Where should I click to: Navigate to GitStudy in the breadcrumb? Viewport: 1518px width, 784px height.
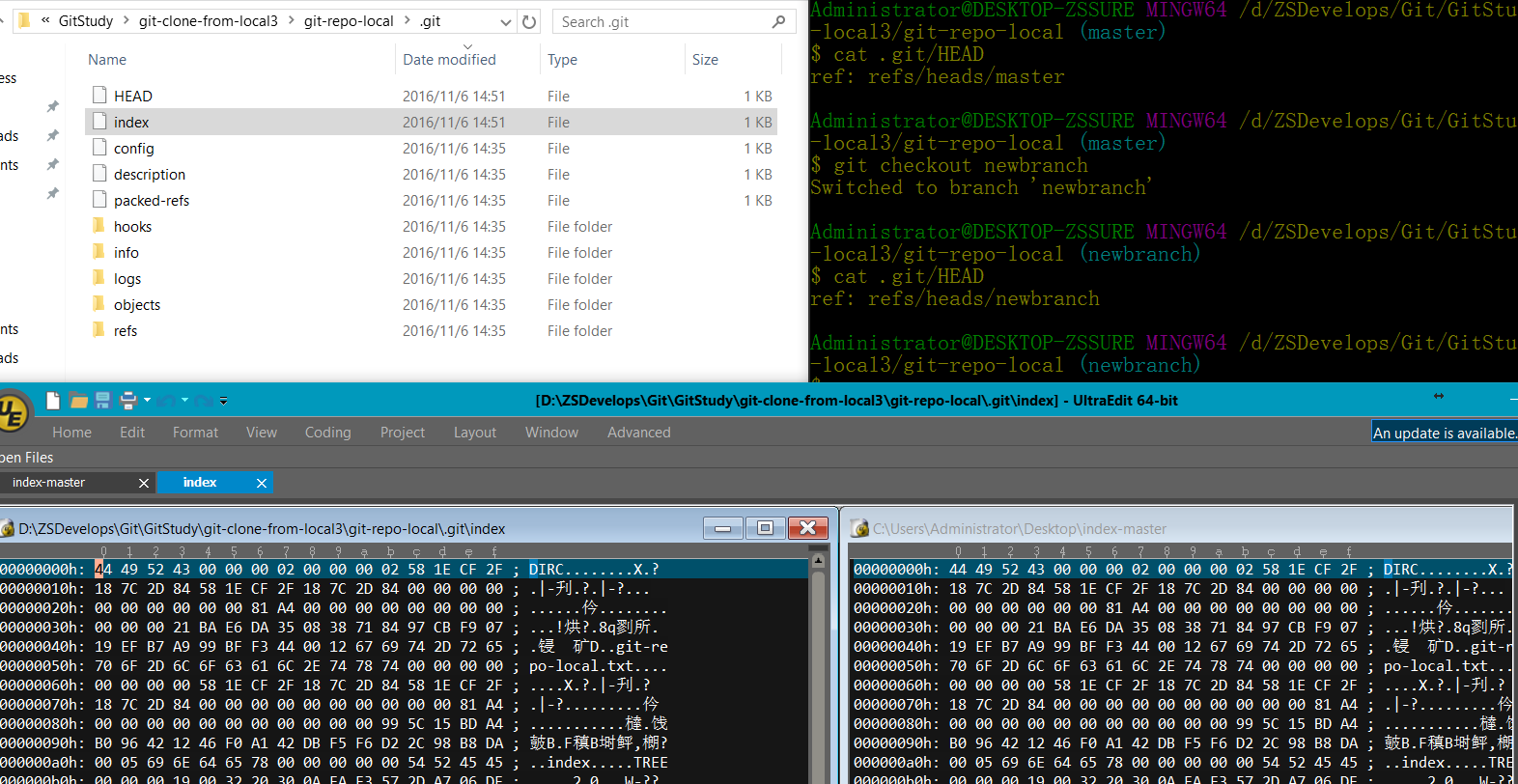pos(86,21)
